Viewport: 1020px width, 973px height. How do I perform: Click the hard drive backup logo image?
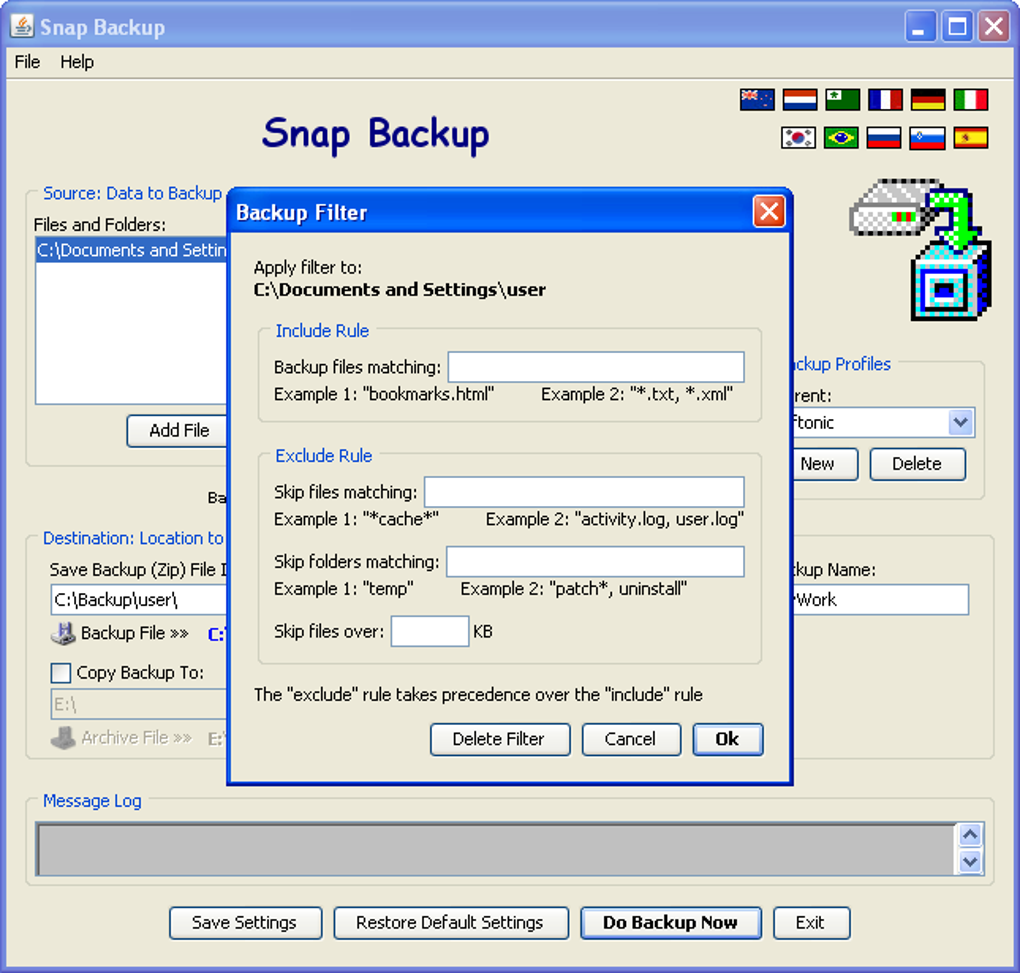(920, 250)
